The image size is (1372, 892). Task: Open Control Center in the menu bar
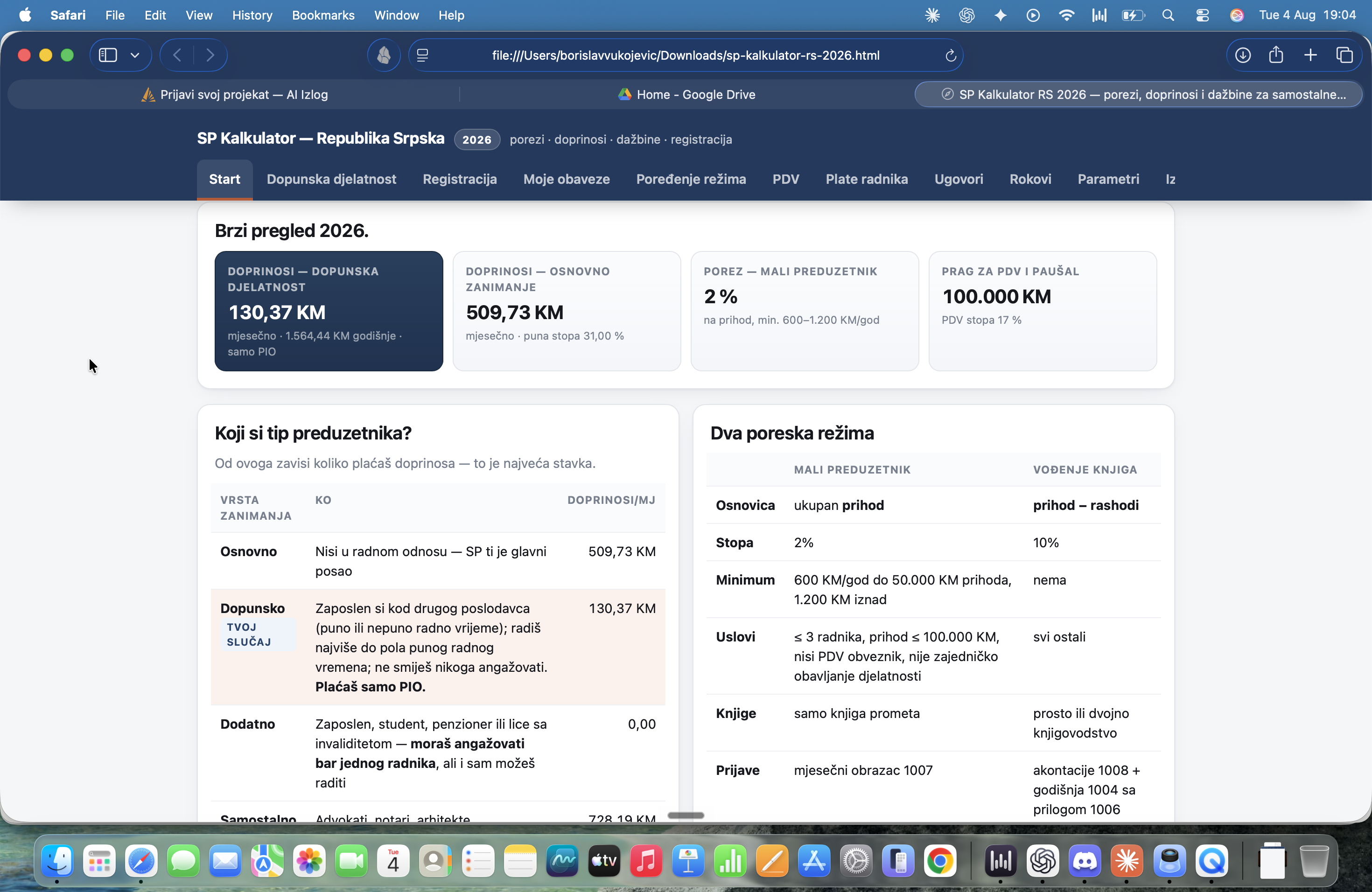1202,15
